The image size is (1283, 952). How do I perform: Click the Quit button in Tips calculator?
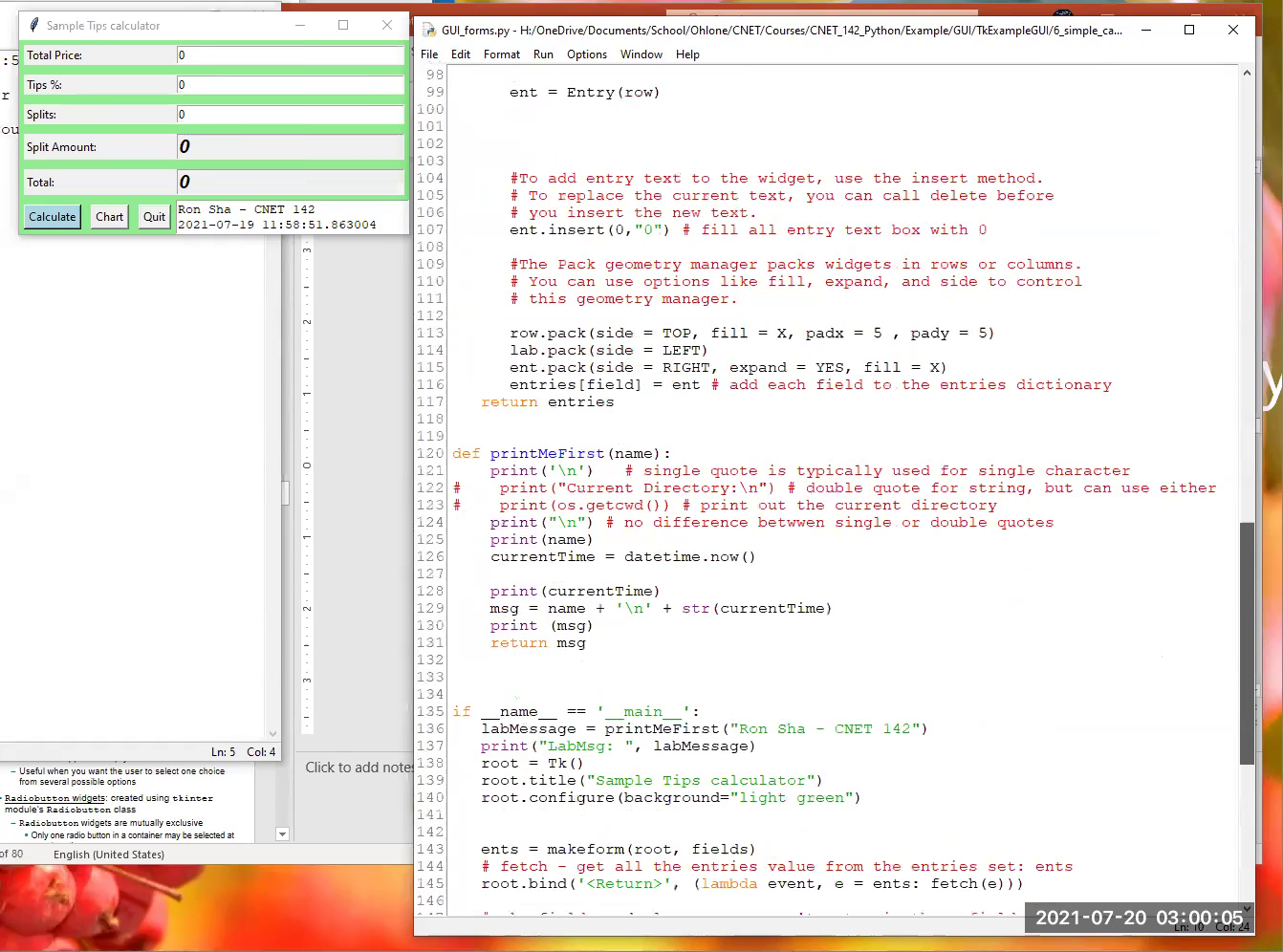[154, 217]
